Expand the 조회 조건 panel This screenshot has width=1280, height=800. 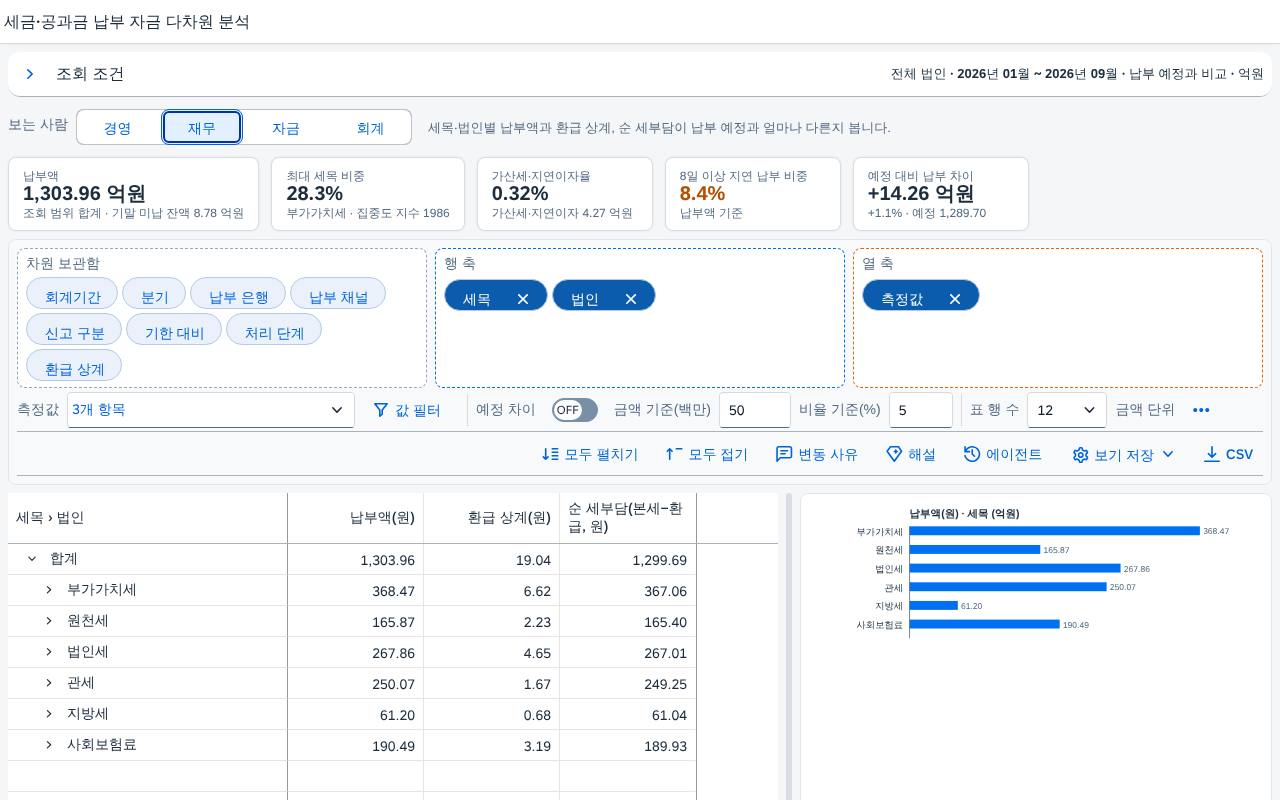coord(30,74)
